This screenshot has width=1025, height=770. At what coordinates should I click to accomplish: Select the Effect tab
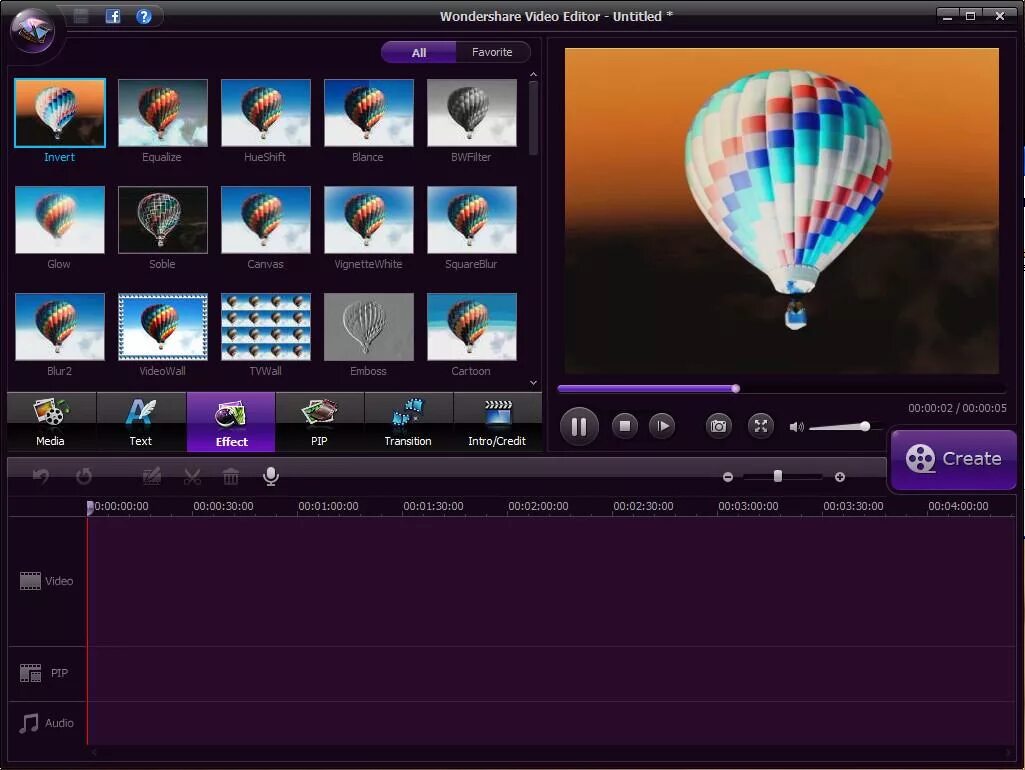[x=231, y=422]
